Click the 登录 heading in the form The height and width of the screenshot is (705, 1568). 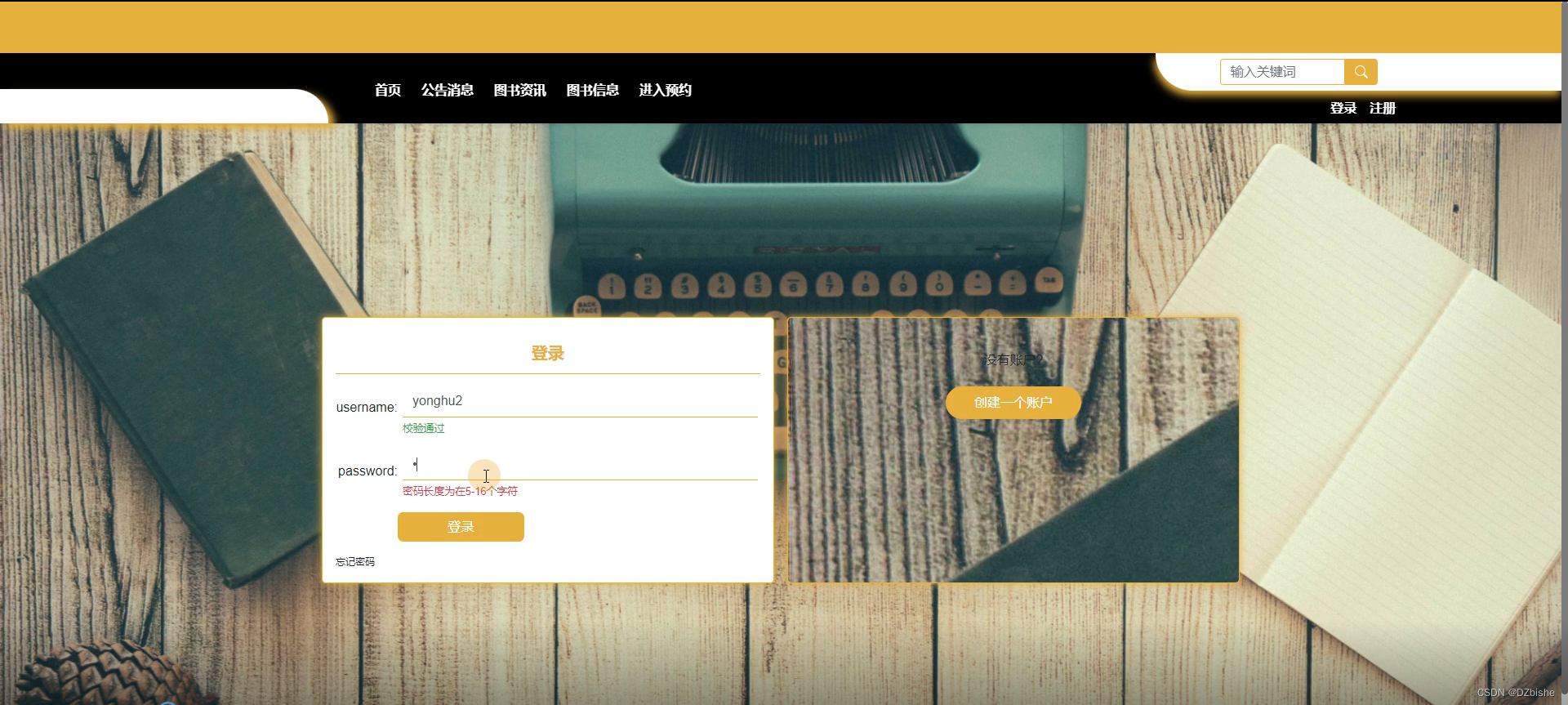(x=547, y=354)
